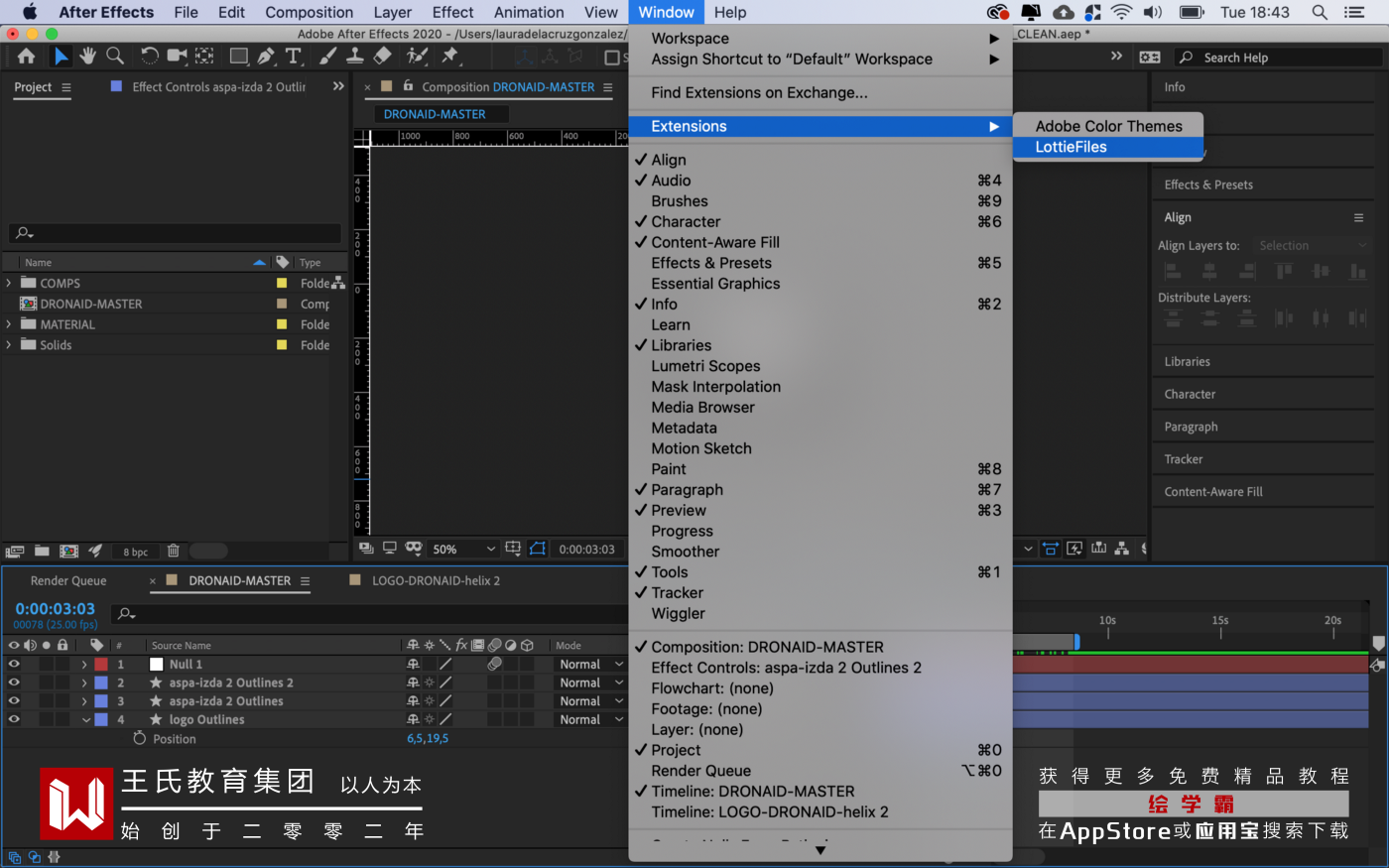Select the Eraser tool
1389x868 pixels.
coord(382,56)
